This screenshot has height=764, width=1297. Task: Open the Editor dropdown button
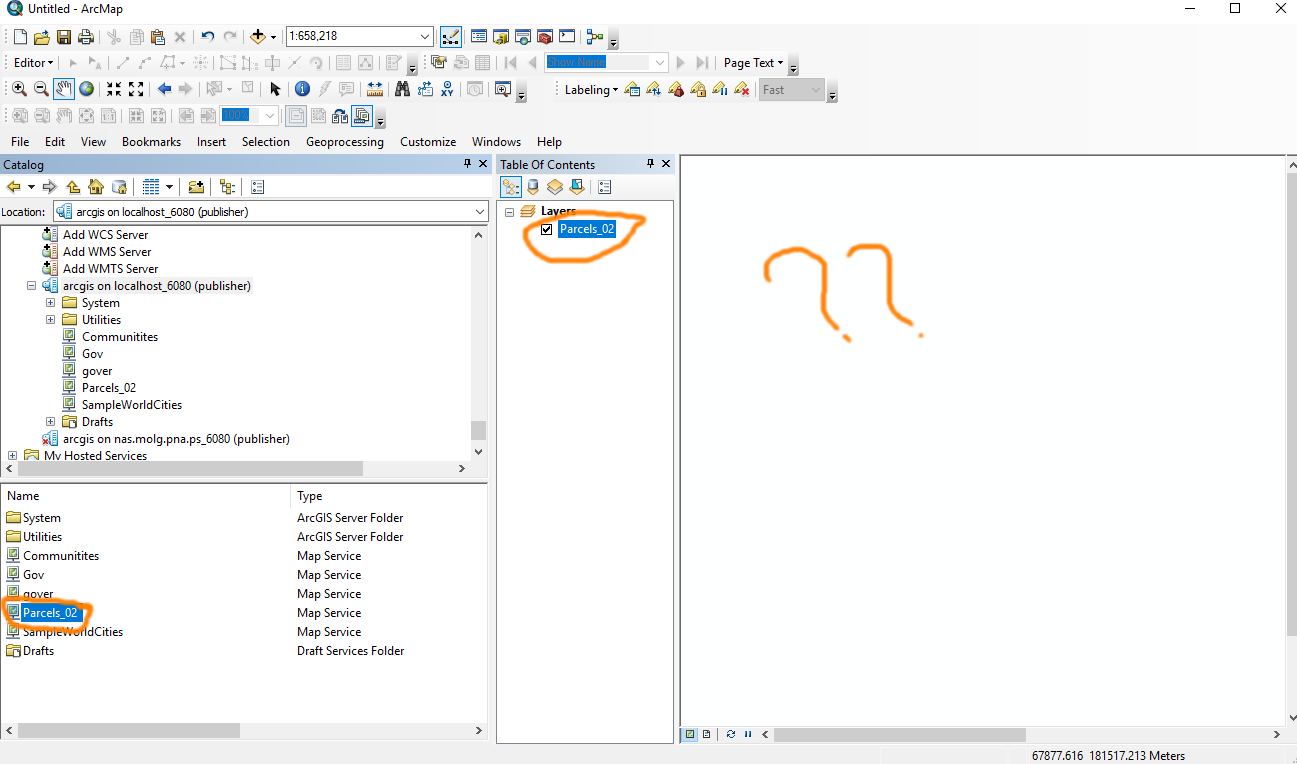34,63
